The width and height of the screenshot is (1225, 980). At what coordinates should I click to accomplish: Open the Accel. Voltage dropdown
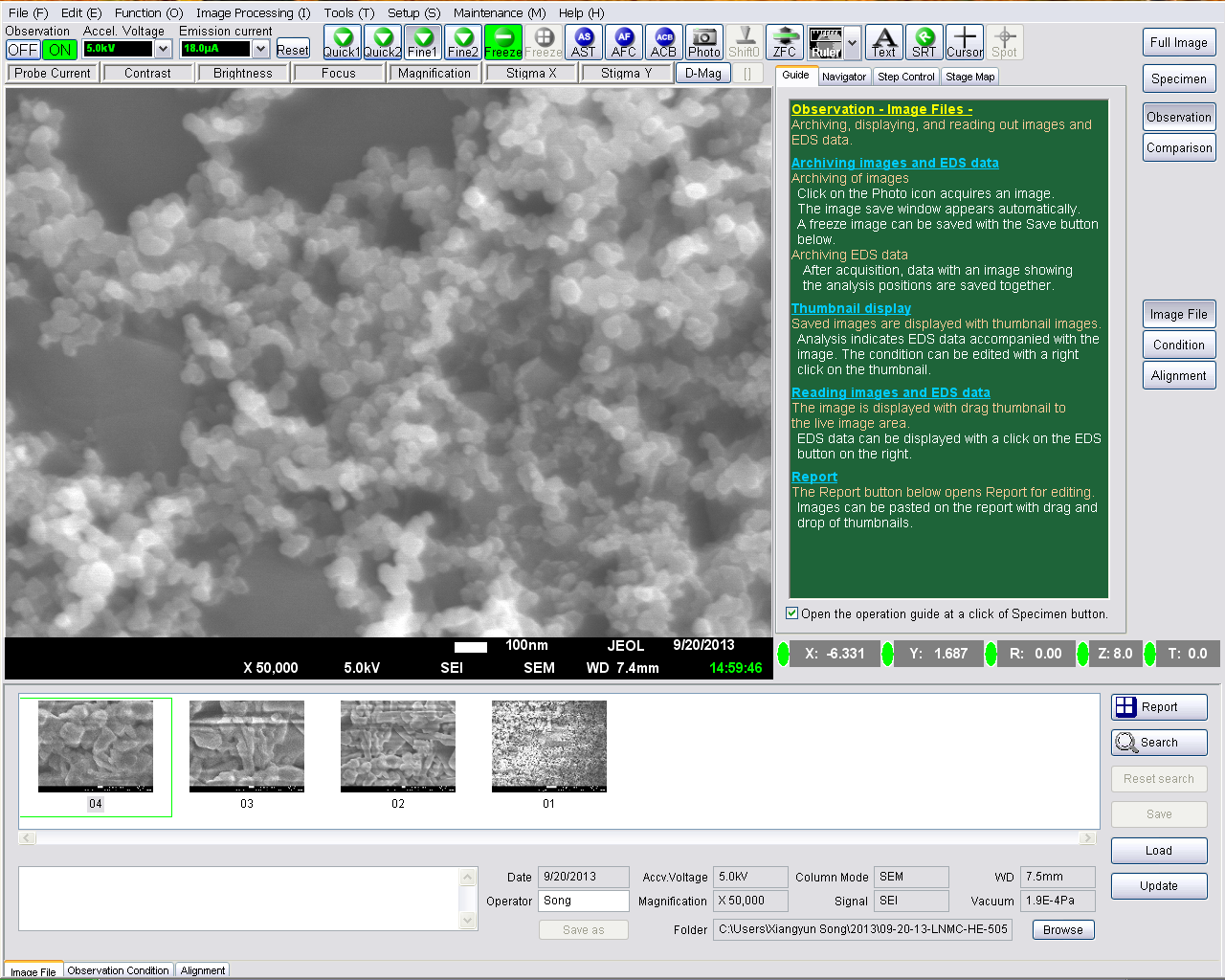(163, 49)
